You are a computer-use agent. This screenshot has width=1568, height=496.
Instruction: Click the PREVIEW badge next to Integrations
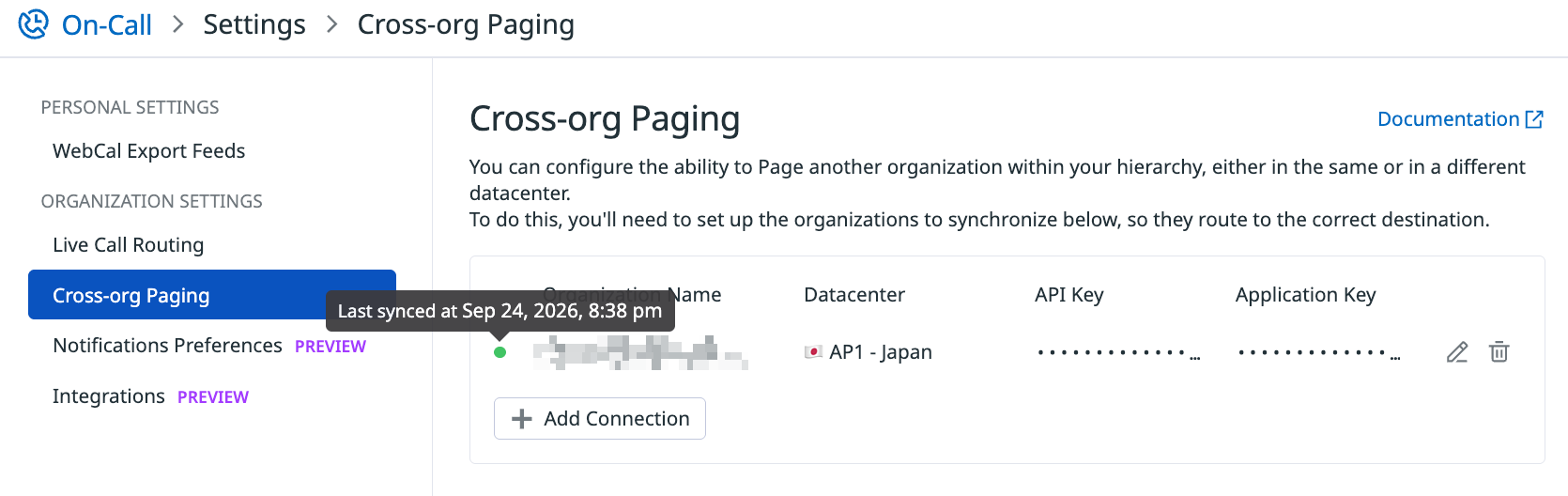click(x=213, y=397)
